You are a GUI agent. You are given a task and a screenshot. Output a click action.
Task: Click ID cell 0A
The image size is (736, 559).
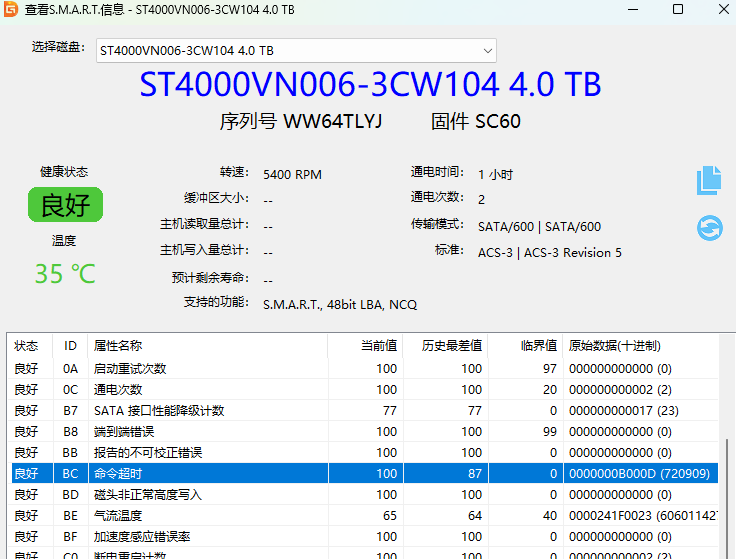pos(70,368)
